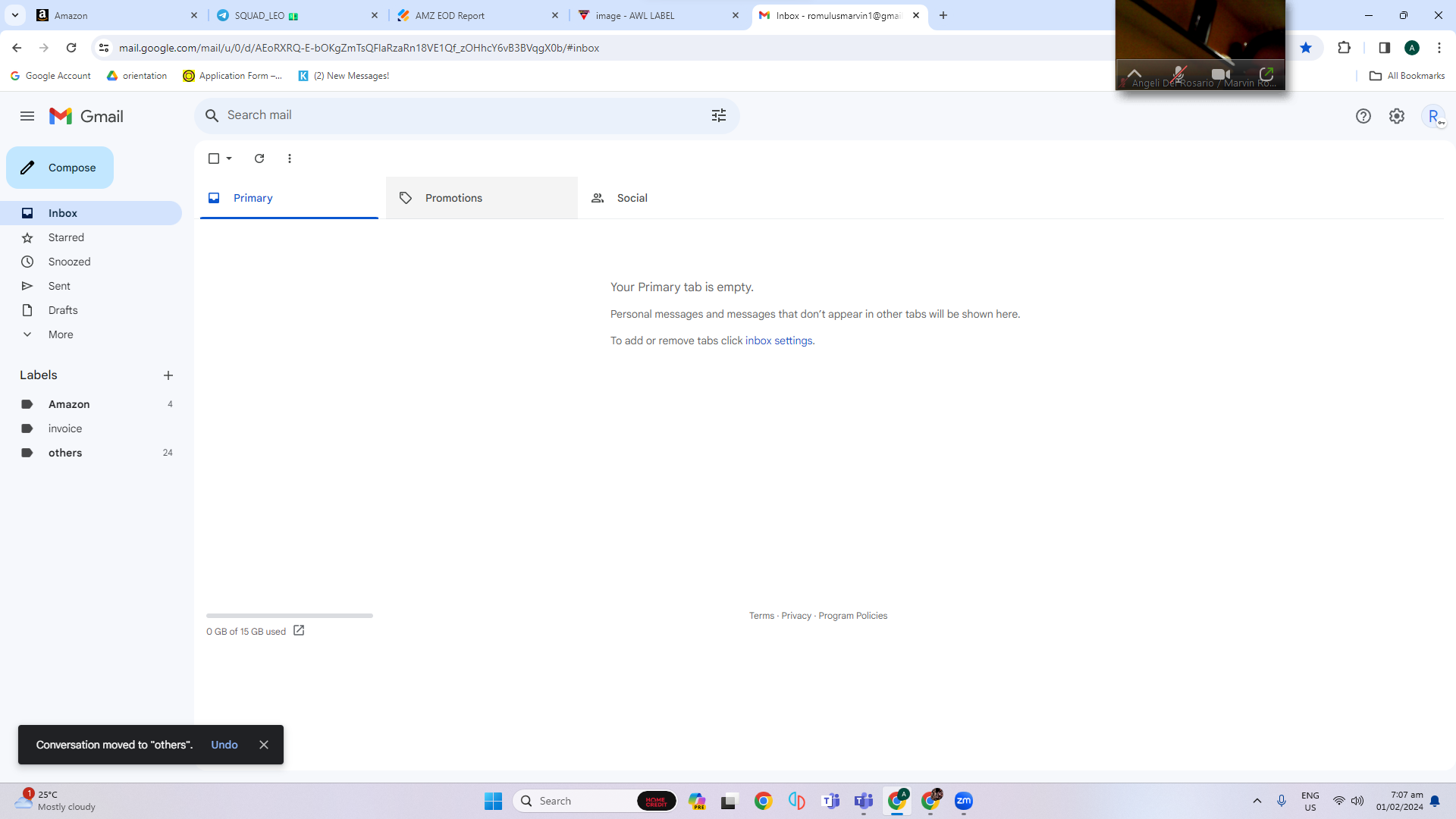
Task: Tick the select-all checkbox
Action: [214, 158]
